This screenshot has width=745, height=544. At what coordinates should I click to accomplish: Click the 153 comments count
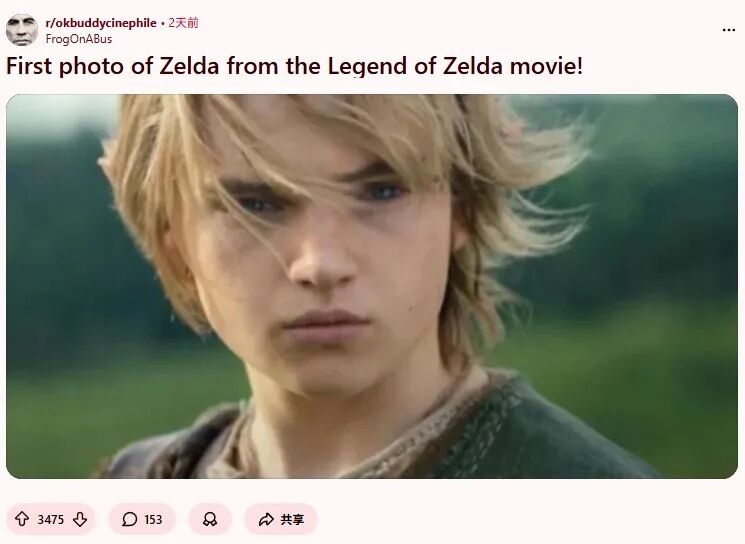coord(153,519)
